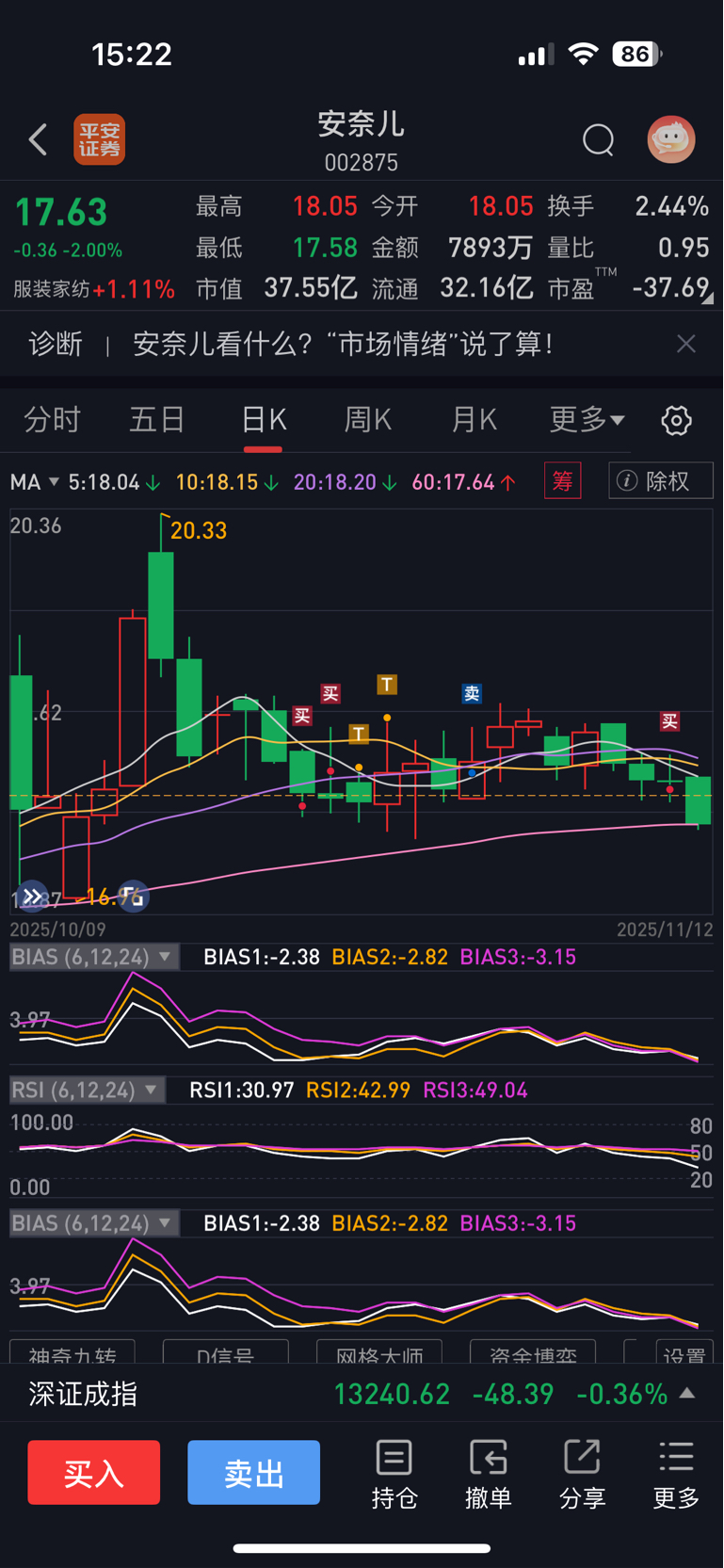This screenshot has width=724, height=1568.
Task: Expand the double-arrow chart toolbar button
Action: point(32,897)
